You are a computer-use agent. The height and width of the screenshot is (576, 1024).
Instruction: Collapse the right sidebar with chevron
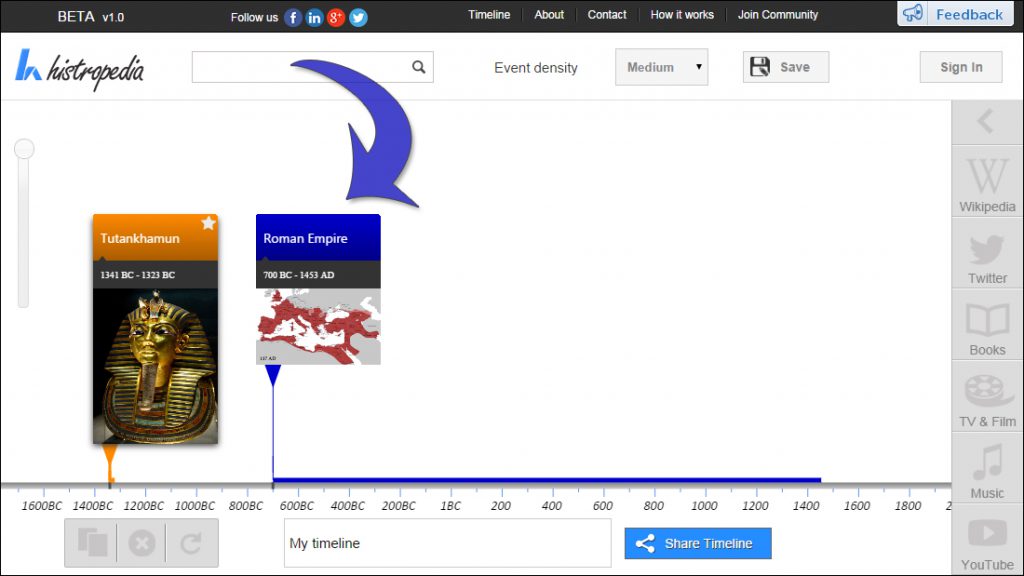pos(986,122)
